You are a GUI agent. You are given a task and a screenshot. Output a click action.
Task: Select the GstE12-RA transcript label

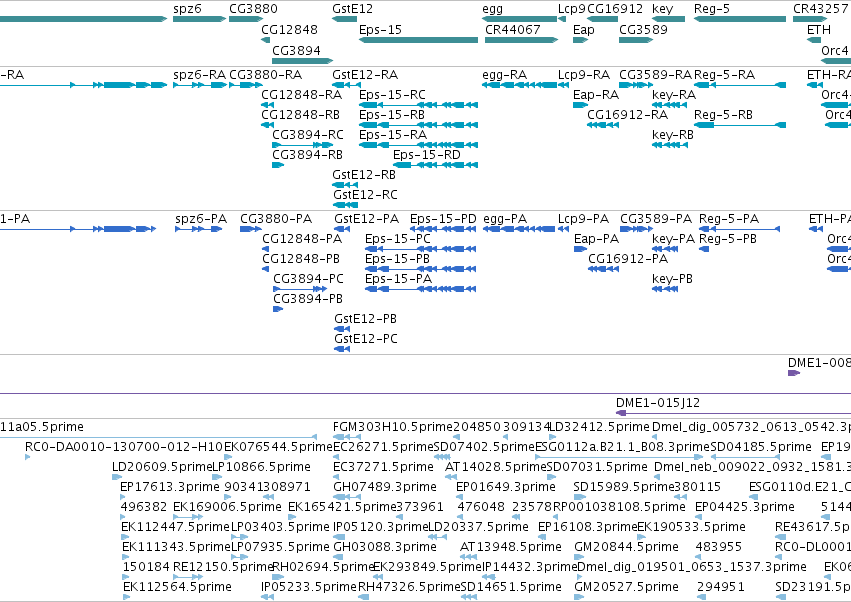point(365,74)
